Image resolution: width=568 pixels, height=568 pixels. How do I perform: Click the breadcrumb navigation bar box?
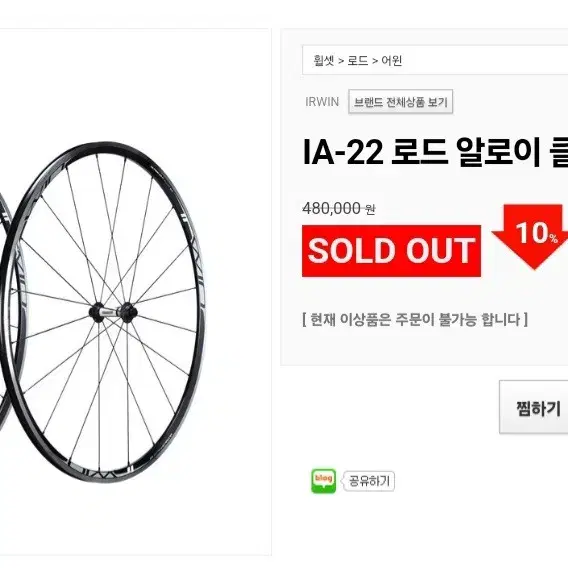(435, 60)
